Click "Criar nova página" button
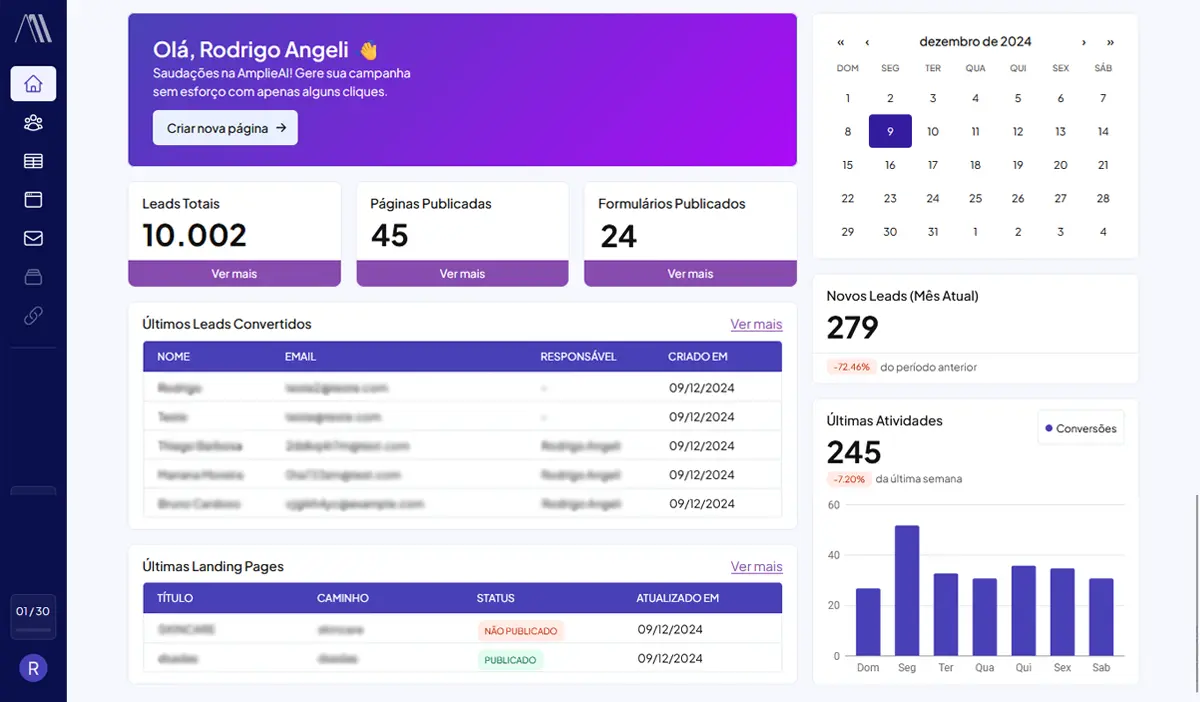The width and height of the screenshot is (1200, 702). [225, 128]
